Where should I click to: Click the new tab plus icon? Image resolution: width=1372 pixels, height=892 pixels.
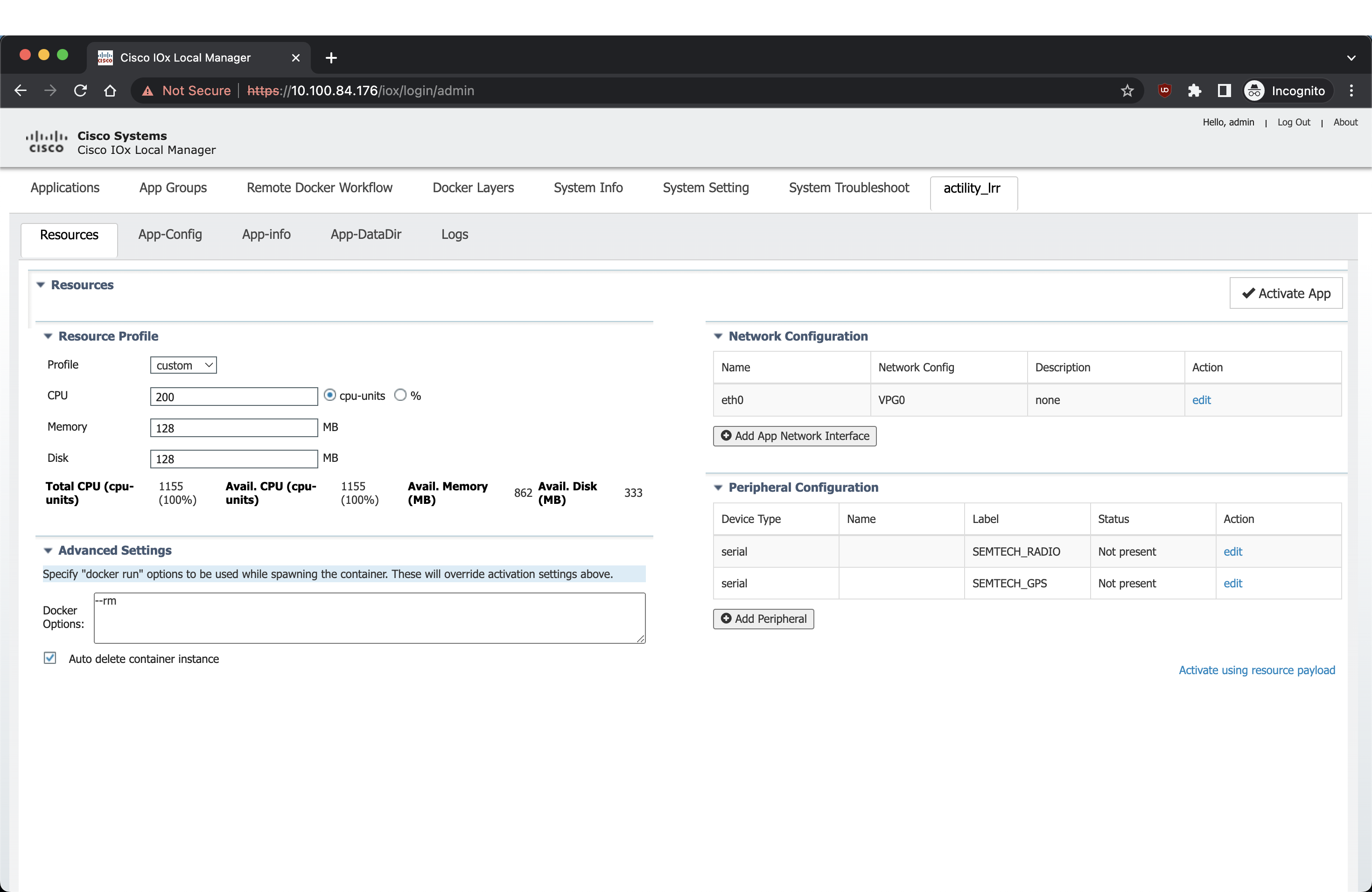(x=331, y=58)
